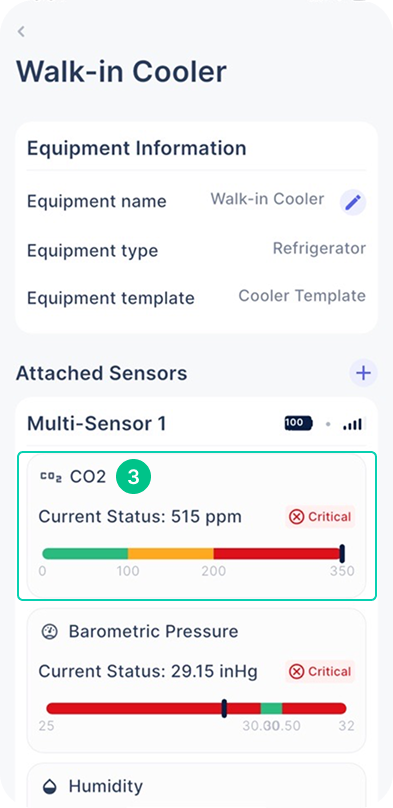Tap the signal strength bars icon
The height and width of the screenshot is (808, 393).
coord(353,424)
